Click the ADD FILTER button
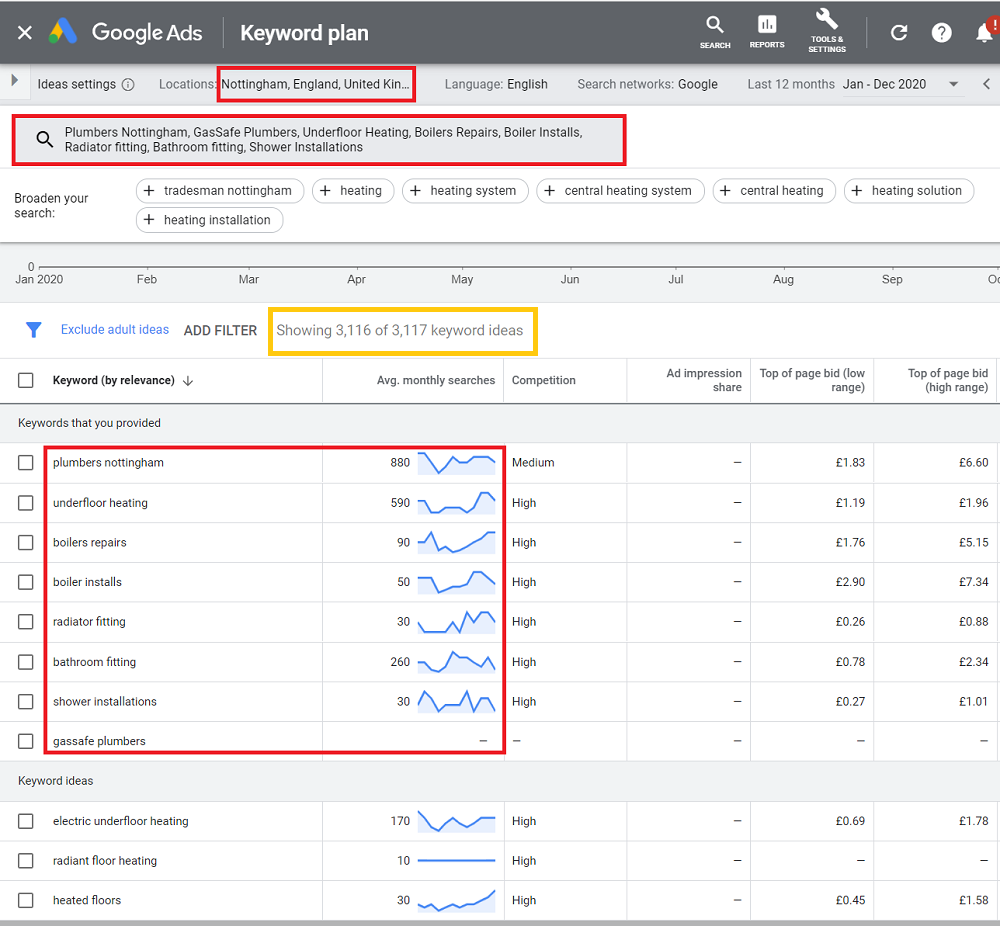 [220, 330]
